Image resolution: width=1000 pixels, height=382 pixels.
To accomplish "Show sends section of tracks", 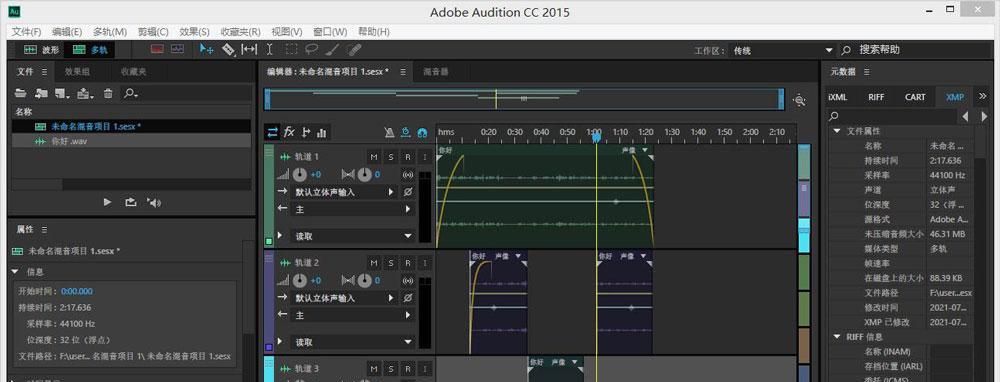I will tap(305, 132).
